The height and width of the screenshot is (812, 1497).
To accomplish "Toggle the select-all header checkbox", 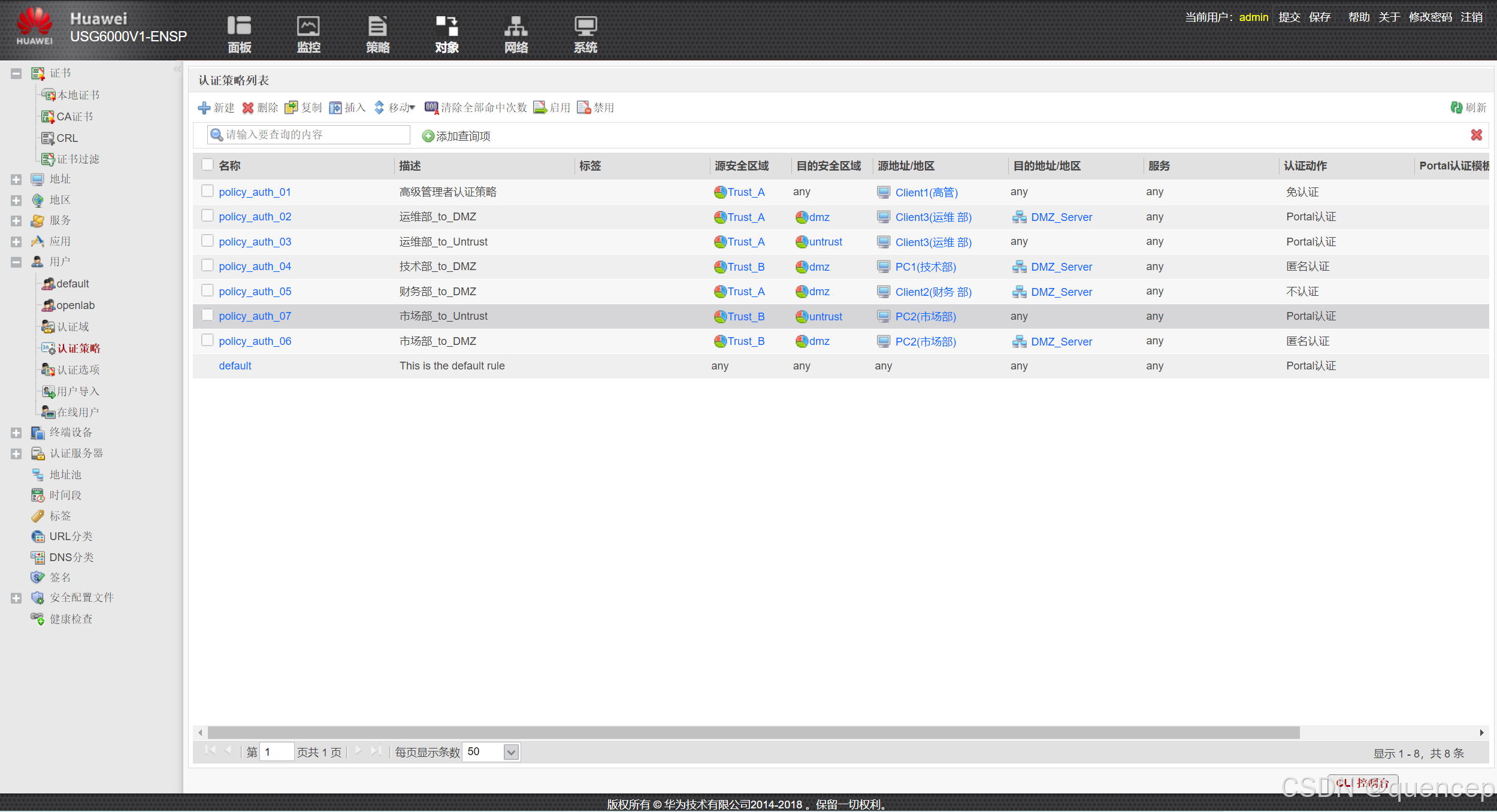I will click(207, 165).
